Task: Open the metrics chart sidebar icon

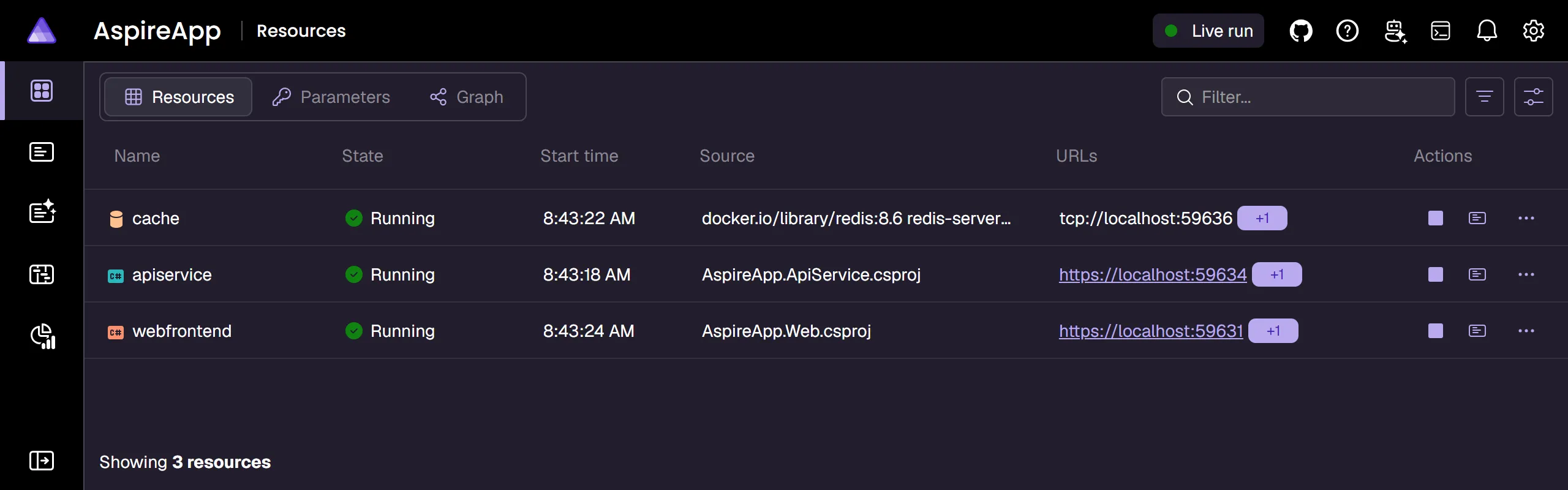Action: tap(43, 336)
